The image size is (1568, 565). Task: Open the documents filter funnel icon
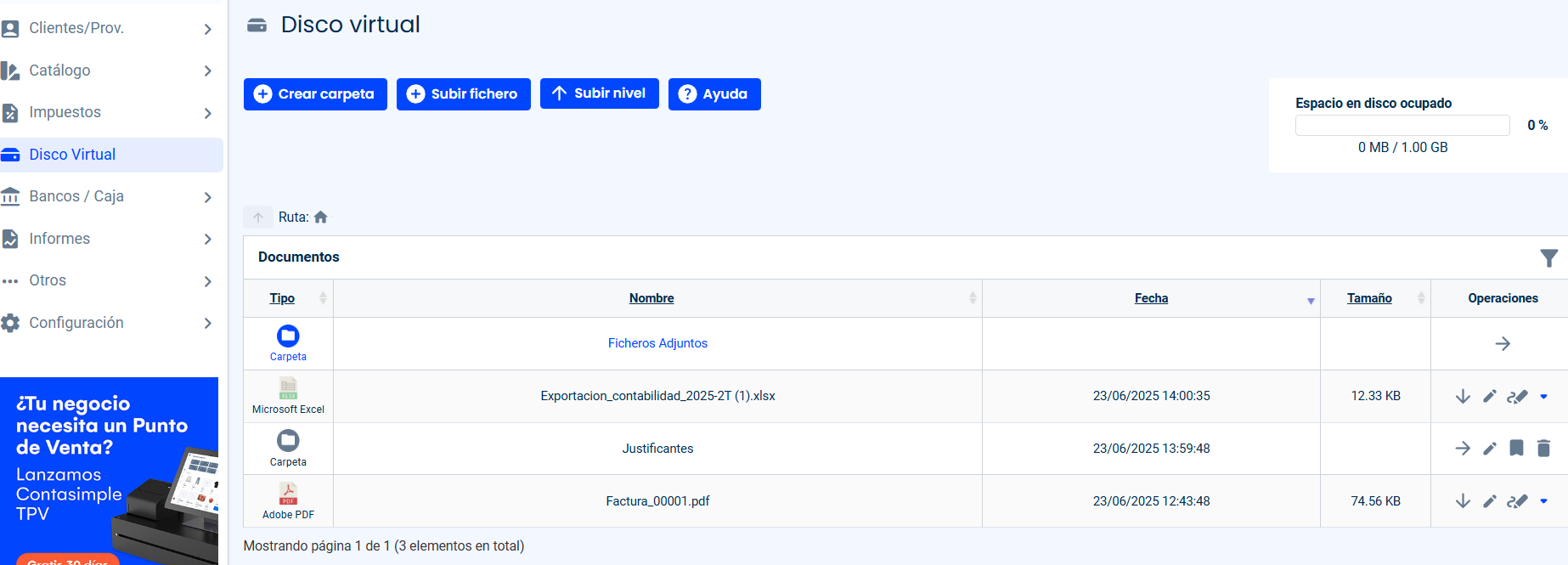point(1548,258)
